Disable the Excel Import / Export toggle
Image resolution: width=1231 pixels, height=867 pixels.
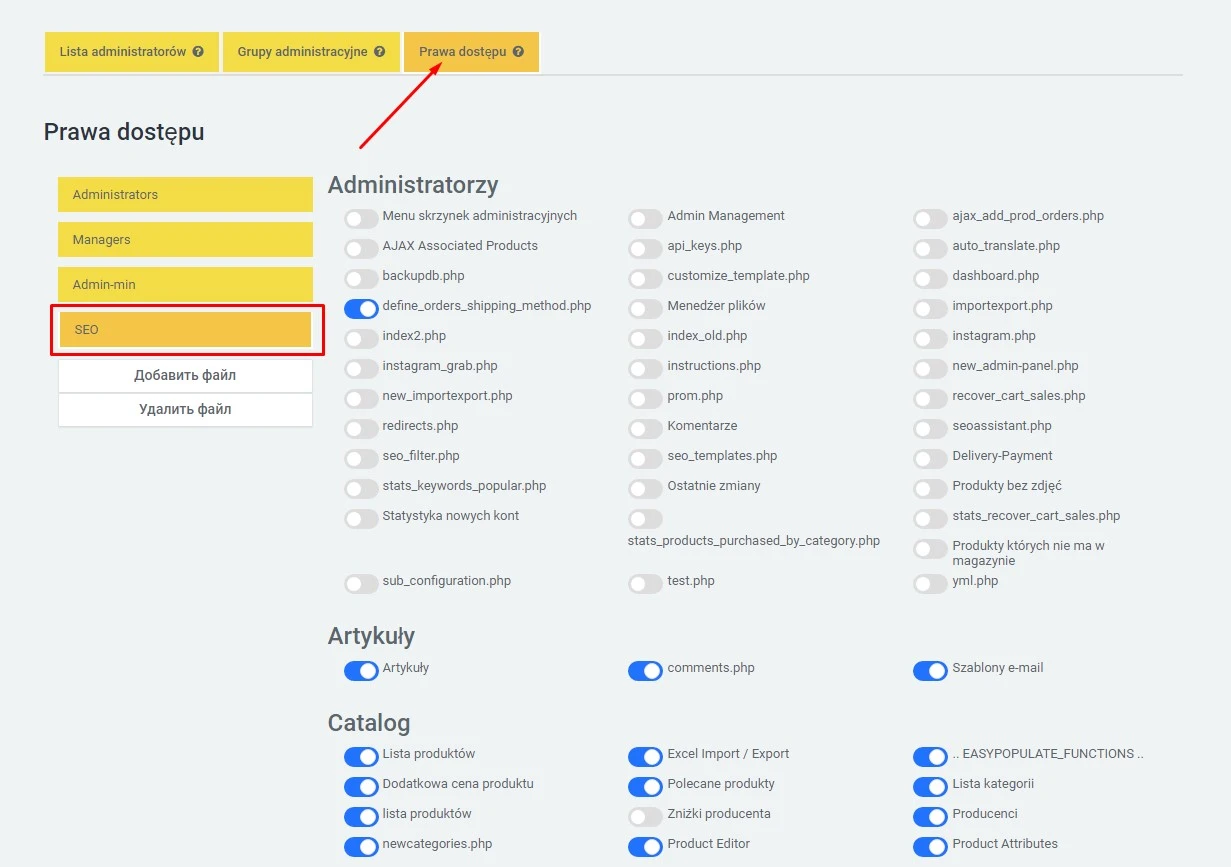[x=645, y=756]
